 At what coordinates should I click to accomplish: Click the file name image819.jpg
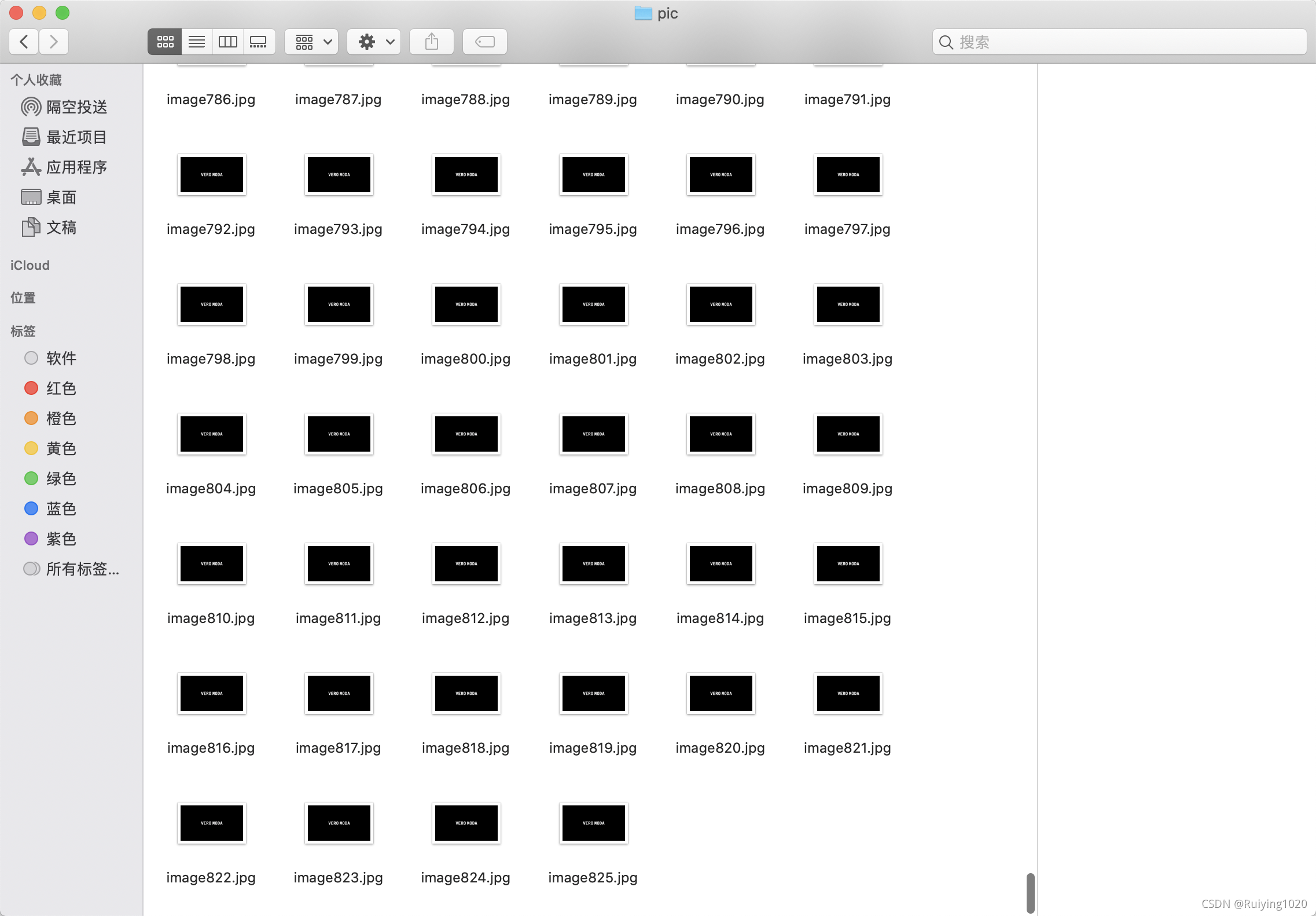[x=593, y=748]
